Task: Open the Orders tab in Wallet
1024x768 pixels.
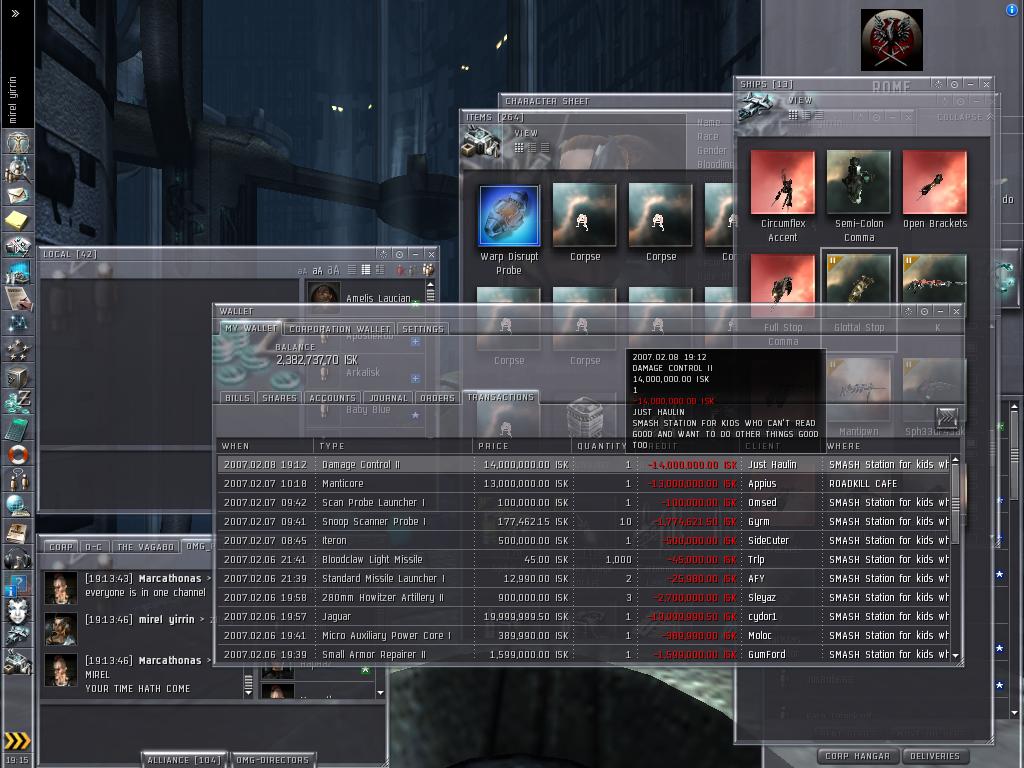Action: point(437,398)
